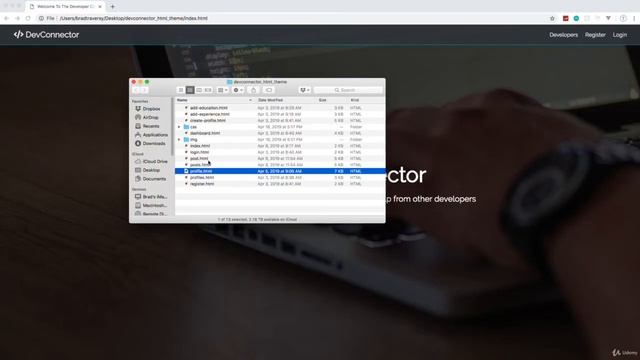The width and height of the screenshot is (640, 360).
Task: Select the img folder row
Action: point(280,140)
